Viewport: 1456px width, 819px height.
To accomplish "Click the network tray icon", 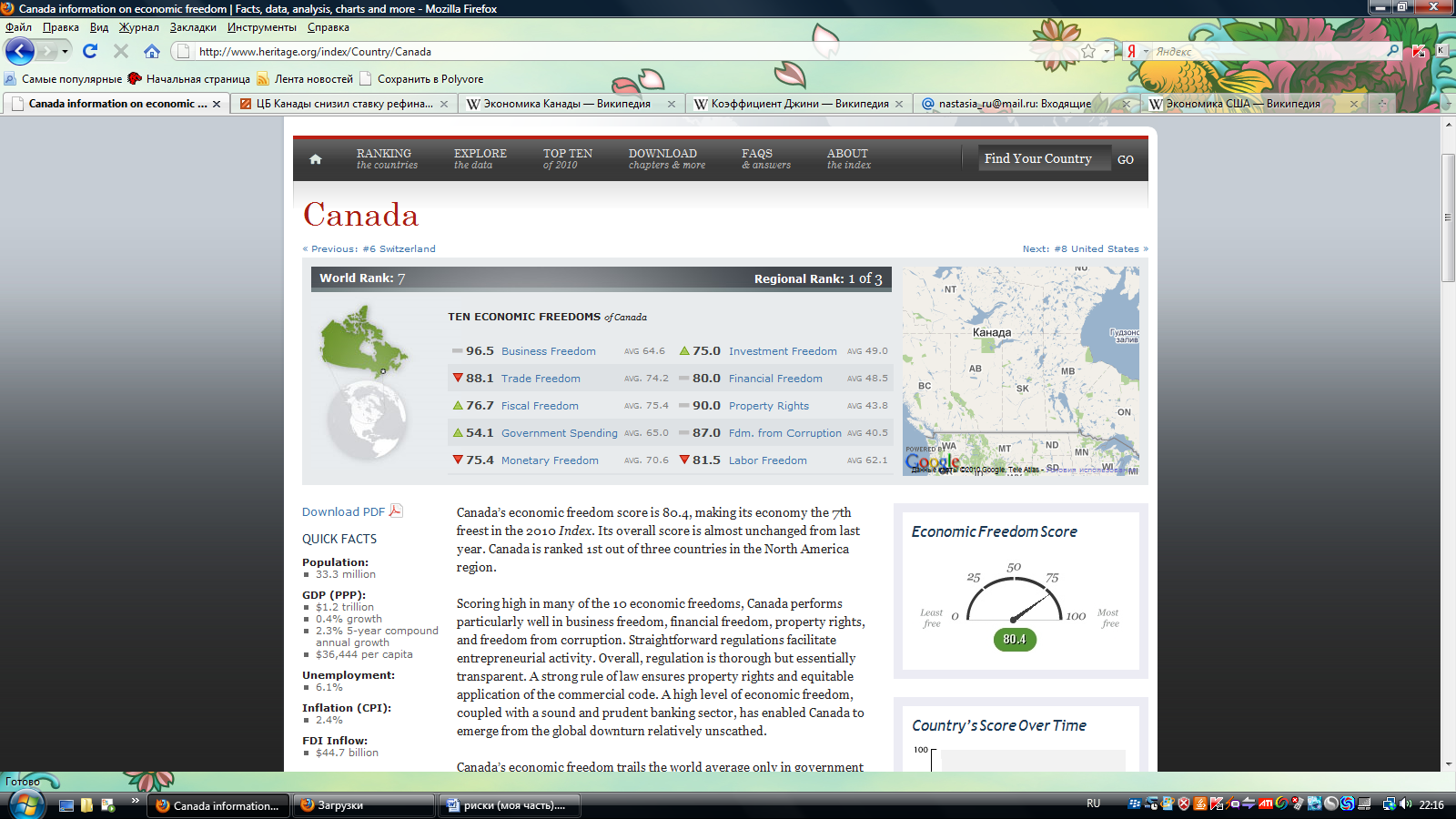I will click(1389, 804).
